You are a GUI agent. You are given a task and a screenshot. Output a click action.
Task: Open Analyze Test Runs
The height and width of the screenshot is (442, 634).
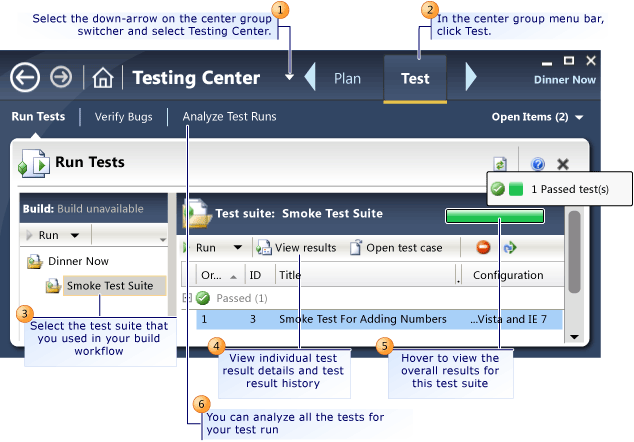pyautogui.click(x=229, y=116)
